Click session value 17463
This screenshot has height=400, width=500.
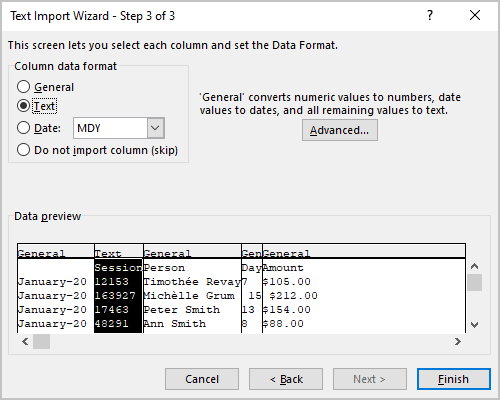[112, 310]
